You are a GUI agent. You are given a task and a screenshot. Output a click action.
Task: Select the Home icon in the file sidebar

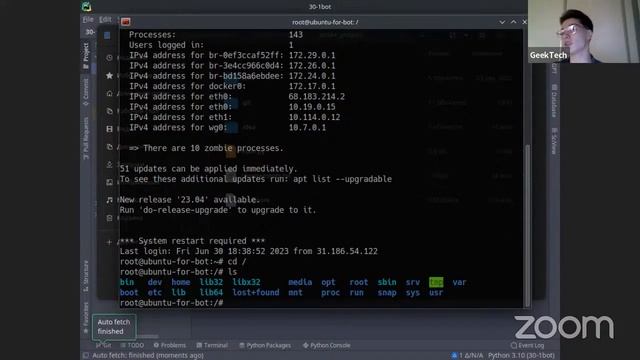[109, 93]
